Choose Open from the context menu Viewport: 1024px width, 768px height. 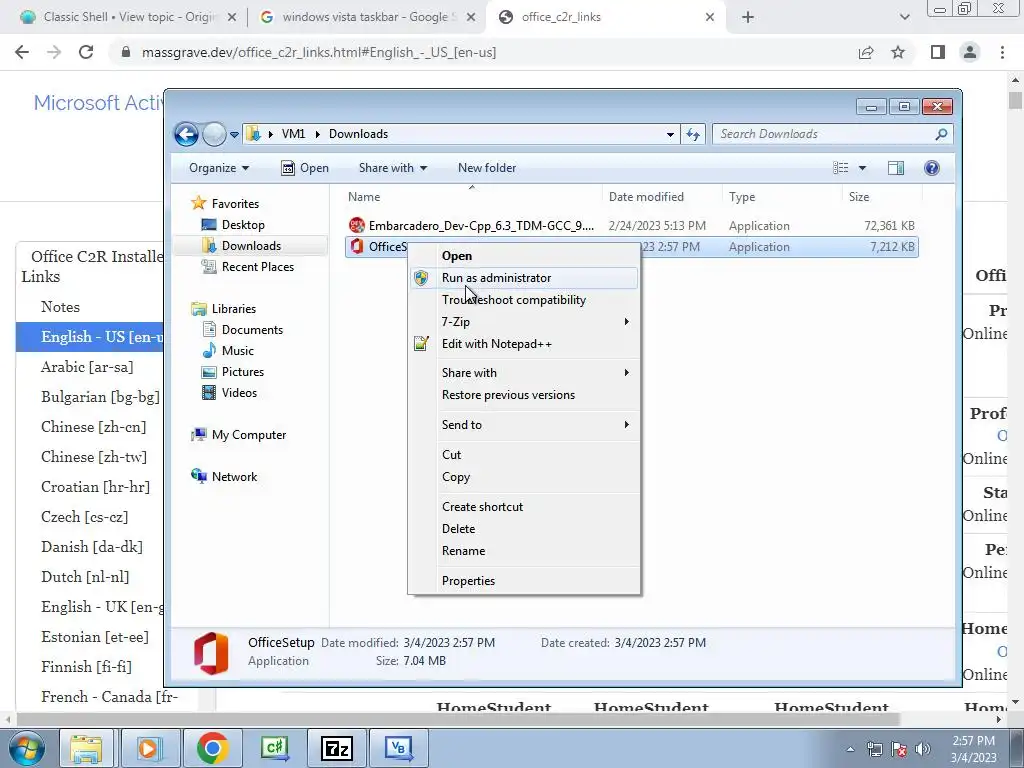coord(524,256)
